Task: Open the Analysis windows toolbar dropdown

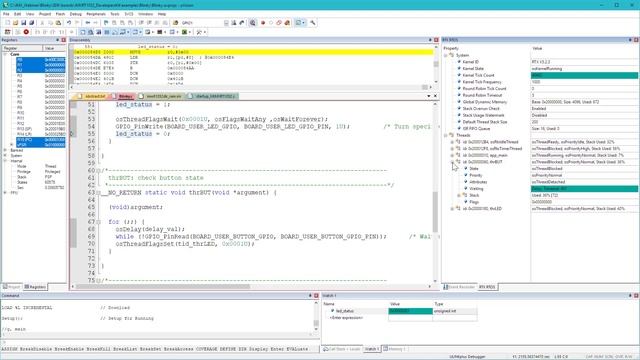Action: coord(165,32)
